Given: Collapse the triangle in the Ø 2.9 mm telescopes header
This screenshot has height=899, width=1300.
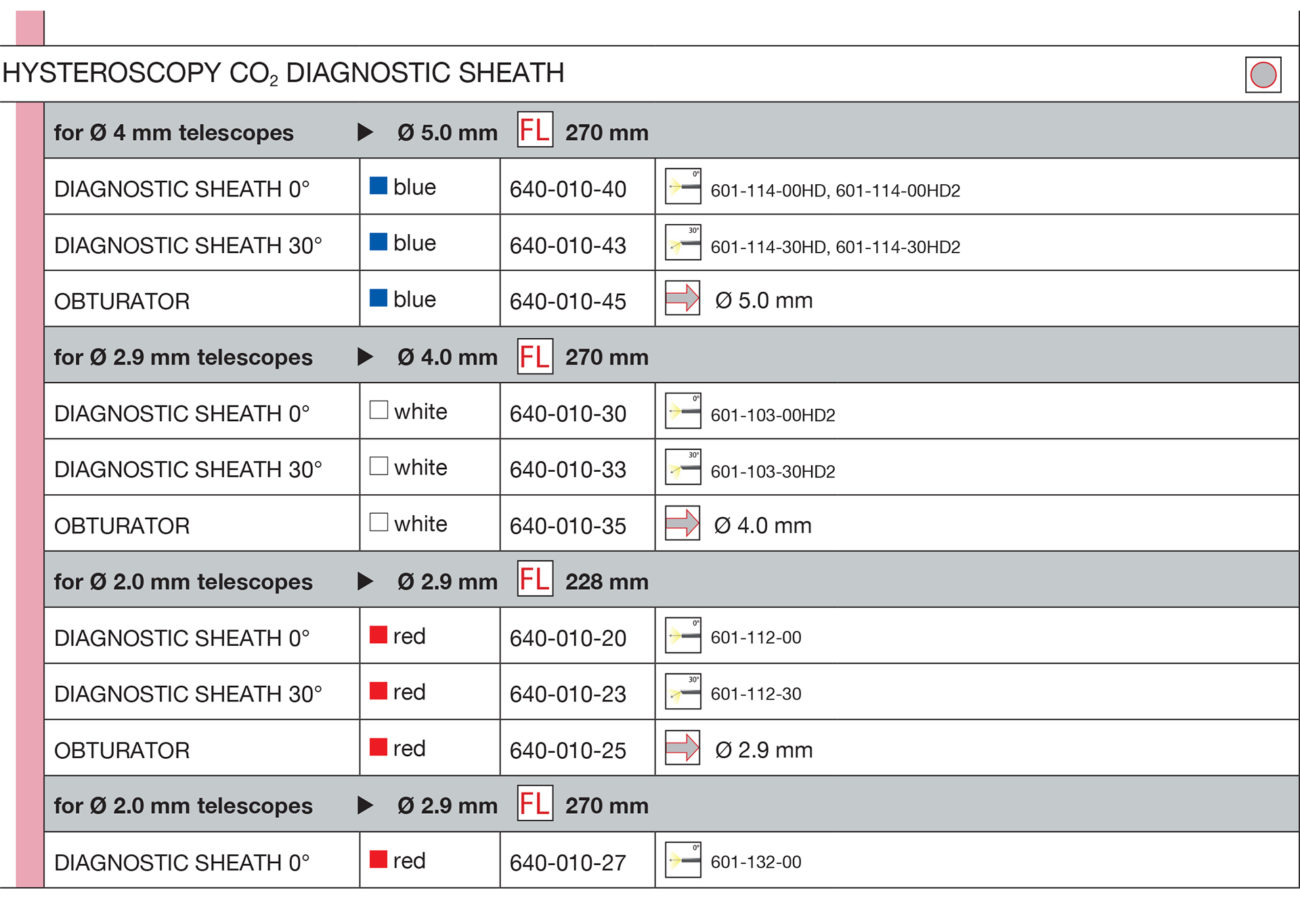Looking at the screenshot, I should coord(366,357).
